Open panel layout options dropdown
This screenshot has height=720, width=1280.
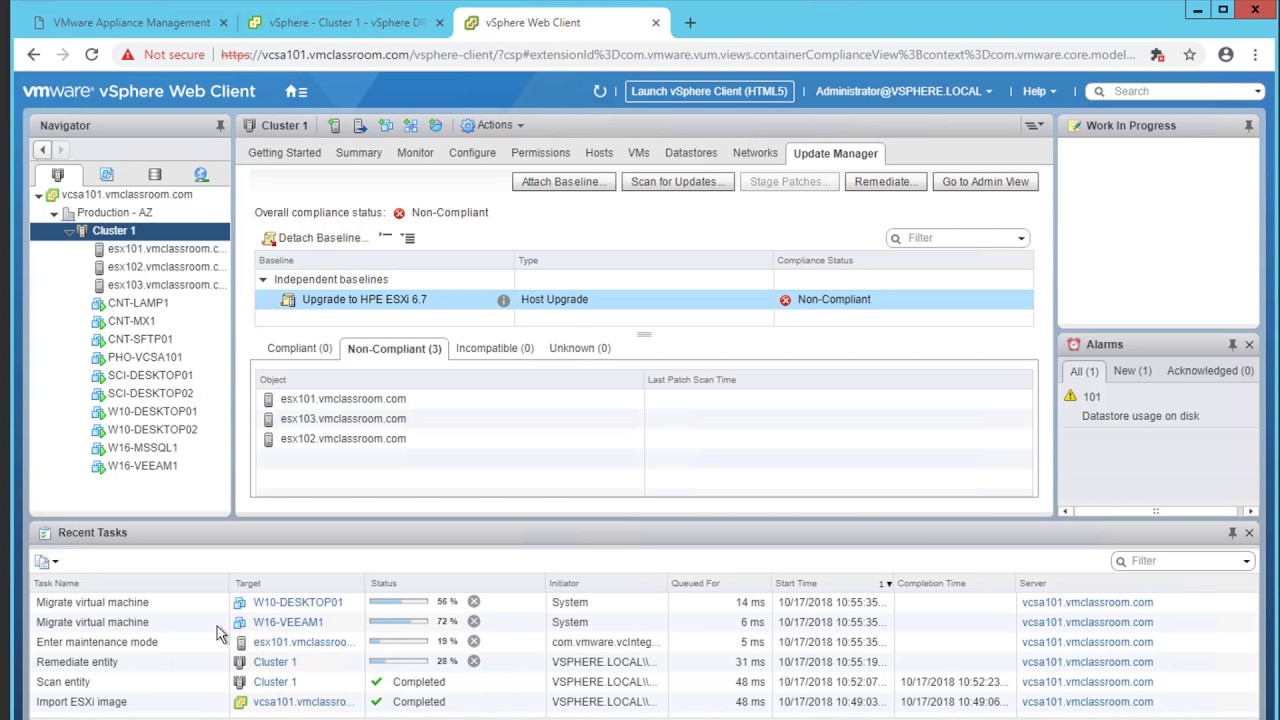pos(1034,126)
